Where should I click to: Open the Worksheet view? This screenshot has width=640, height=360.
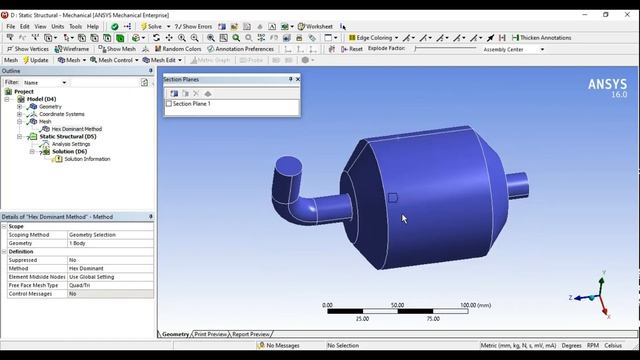click(315, 27)
